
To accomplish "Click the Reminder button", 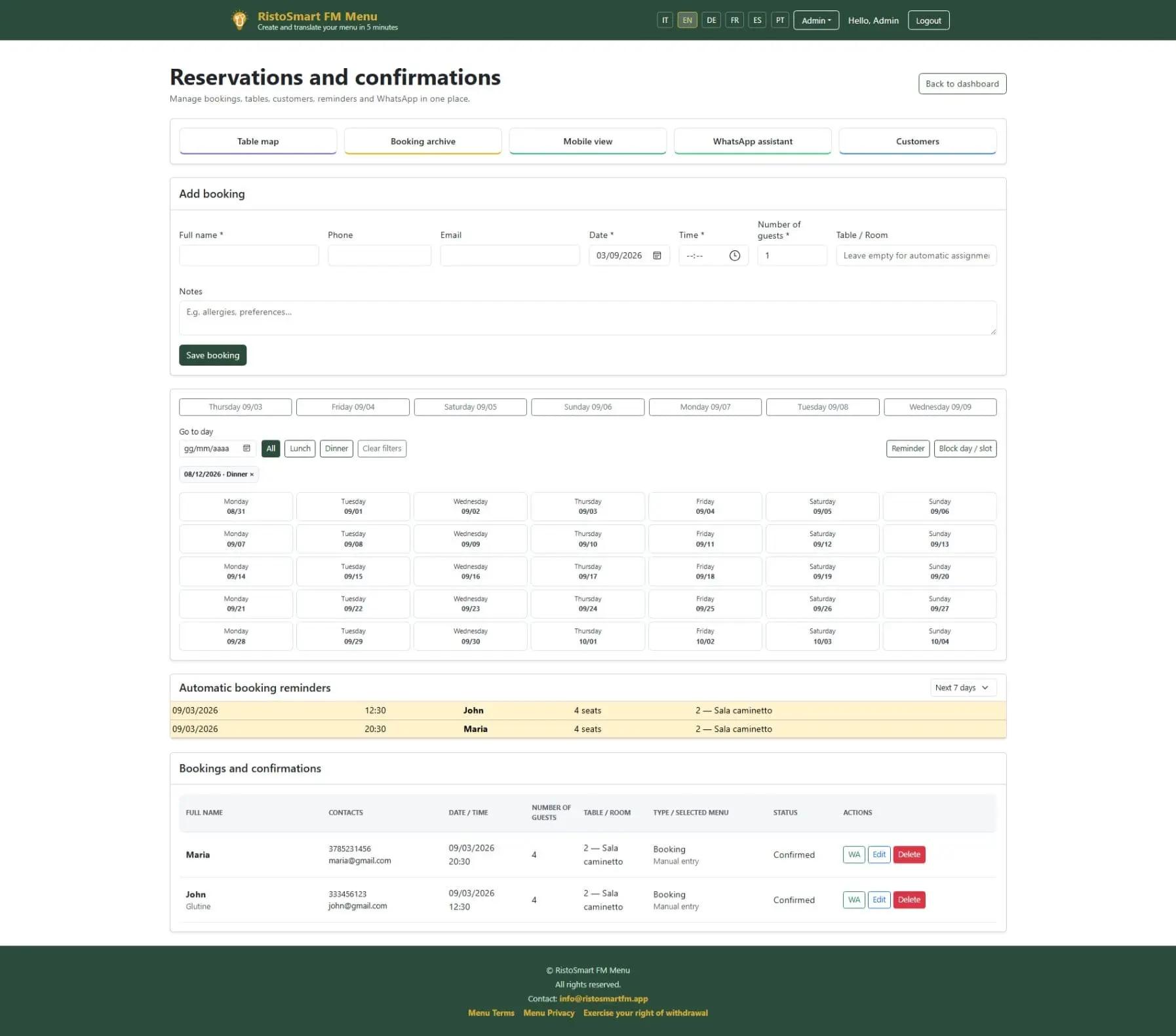I will coord(908,448).
